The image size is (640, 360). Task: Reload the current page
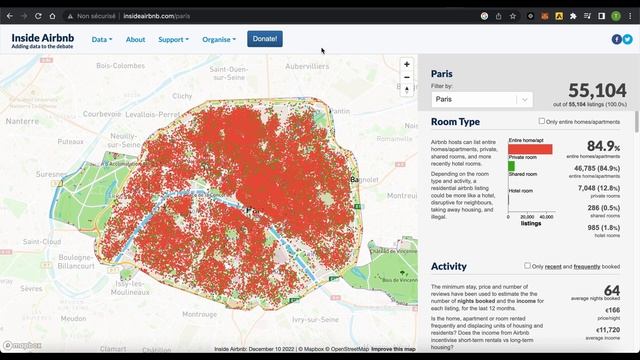[x=38, y=16]
